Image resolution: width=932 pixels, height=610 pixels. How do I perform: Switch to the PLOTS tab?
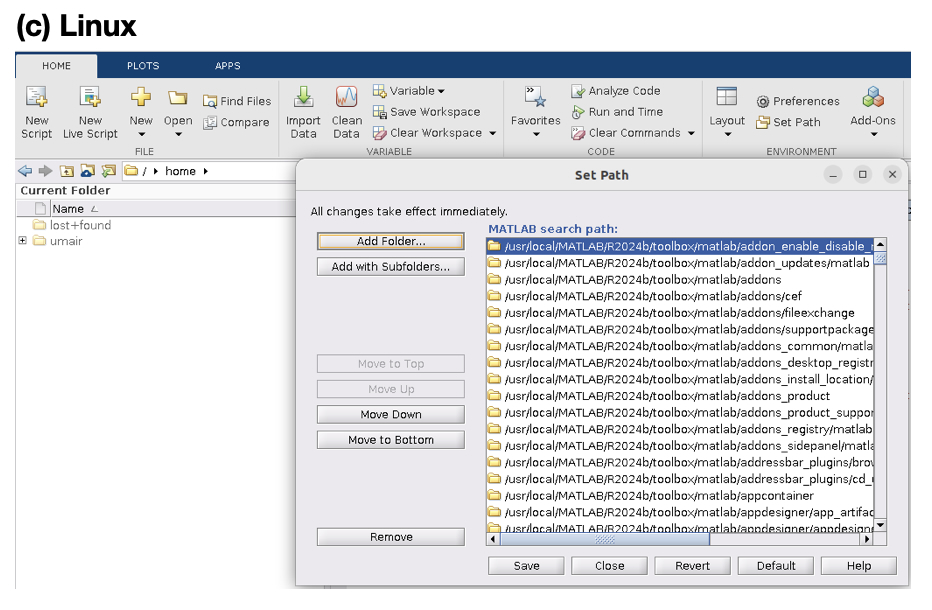(143, 66)
